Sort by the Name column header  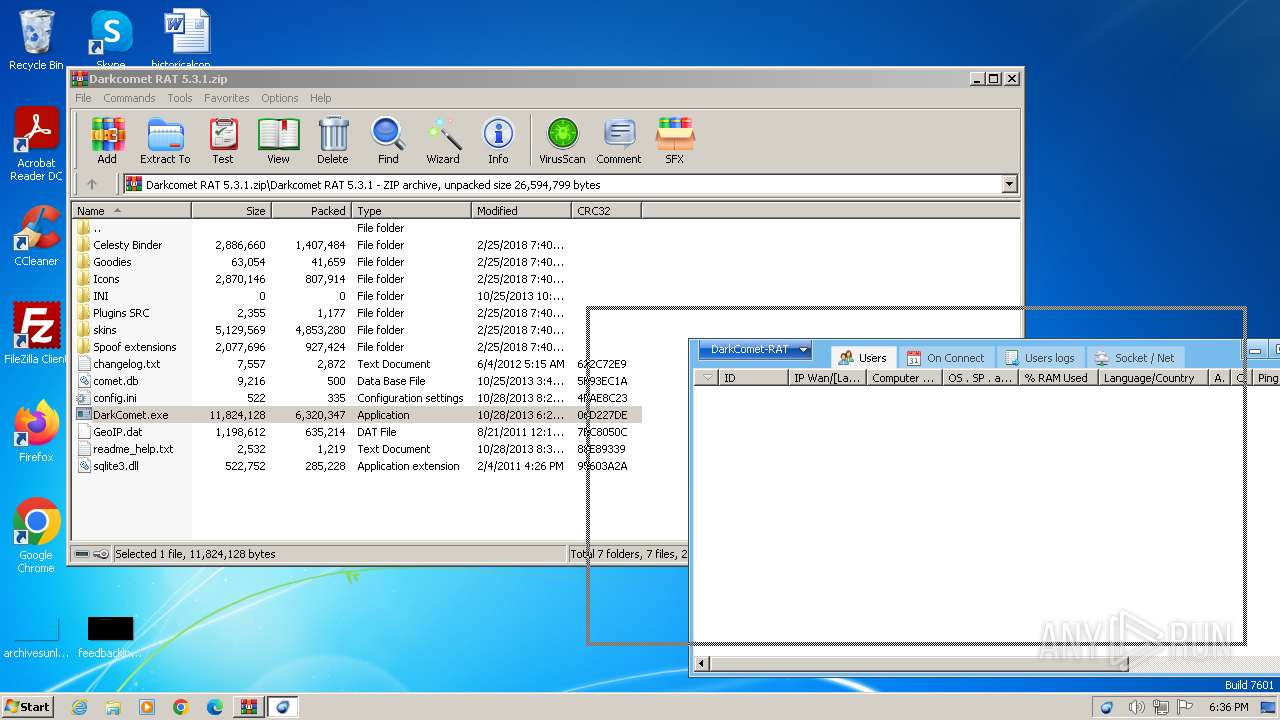tap(131, 211)
